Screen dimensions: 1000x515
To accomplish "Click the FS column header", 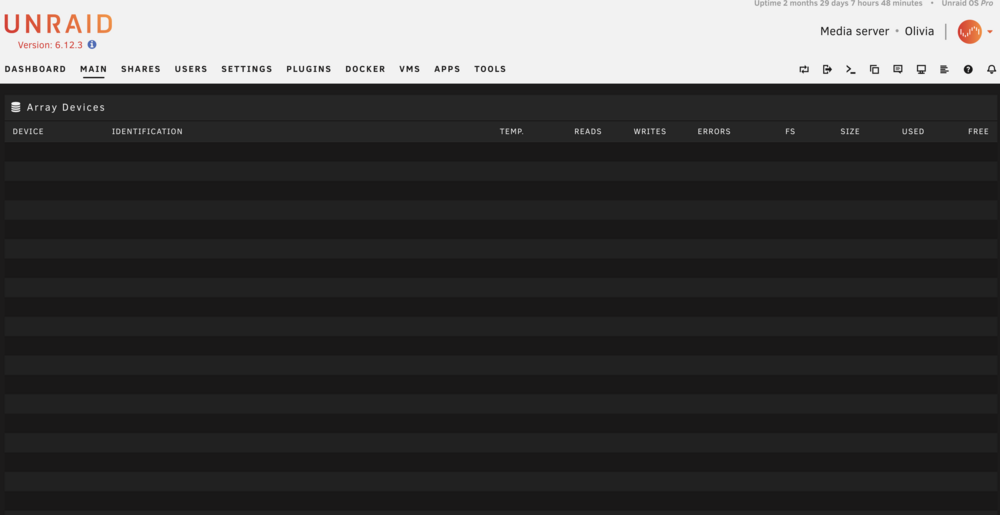I will 790,132.
